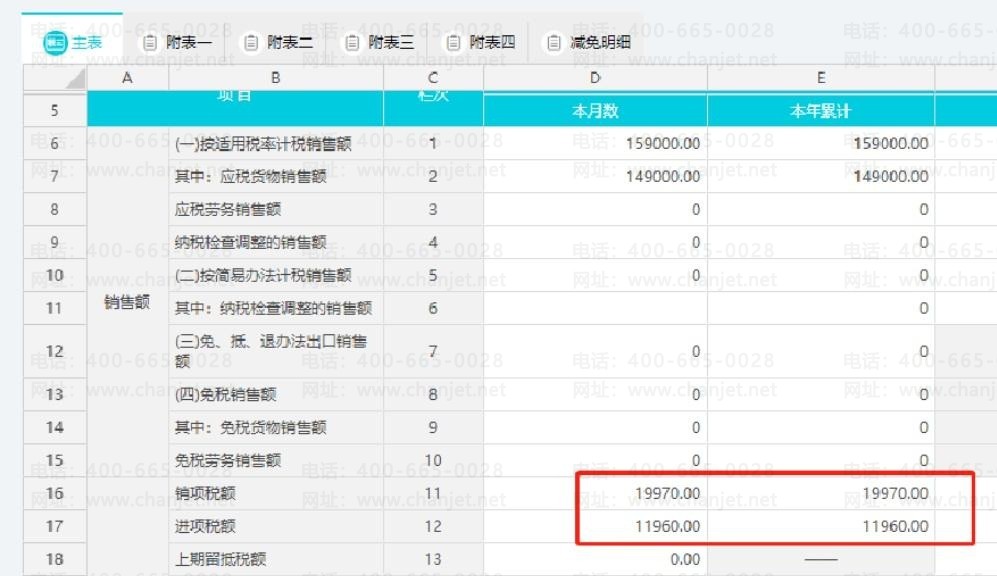
Task: Switch to the 附表二 tab
Action: (280, 43)
